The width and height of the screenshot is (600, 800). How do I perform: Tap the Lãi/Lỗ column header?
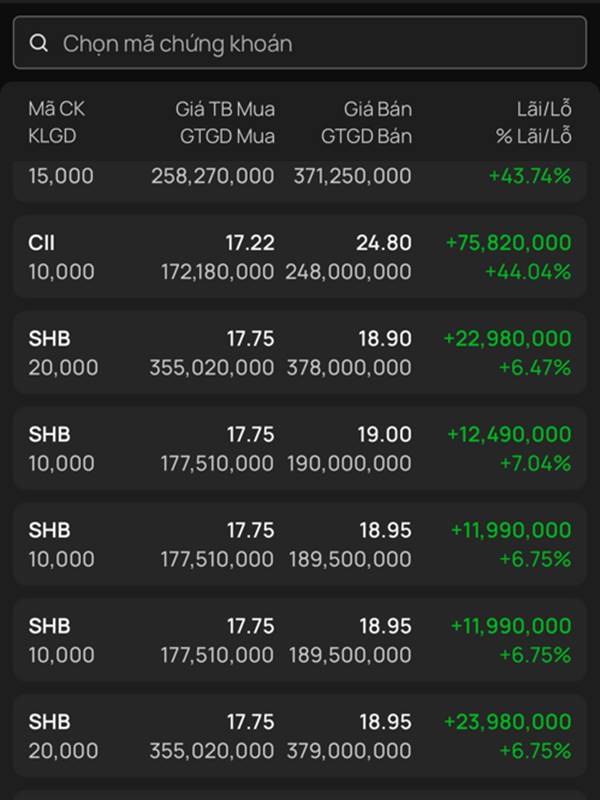coord(544,109)
